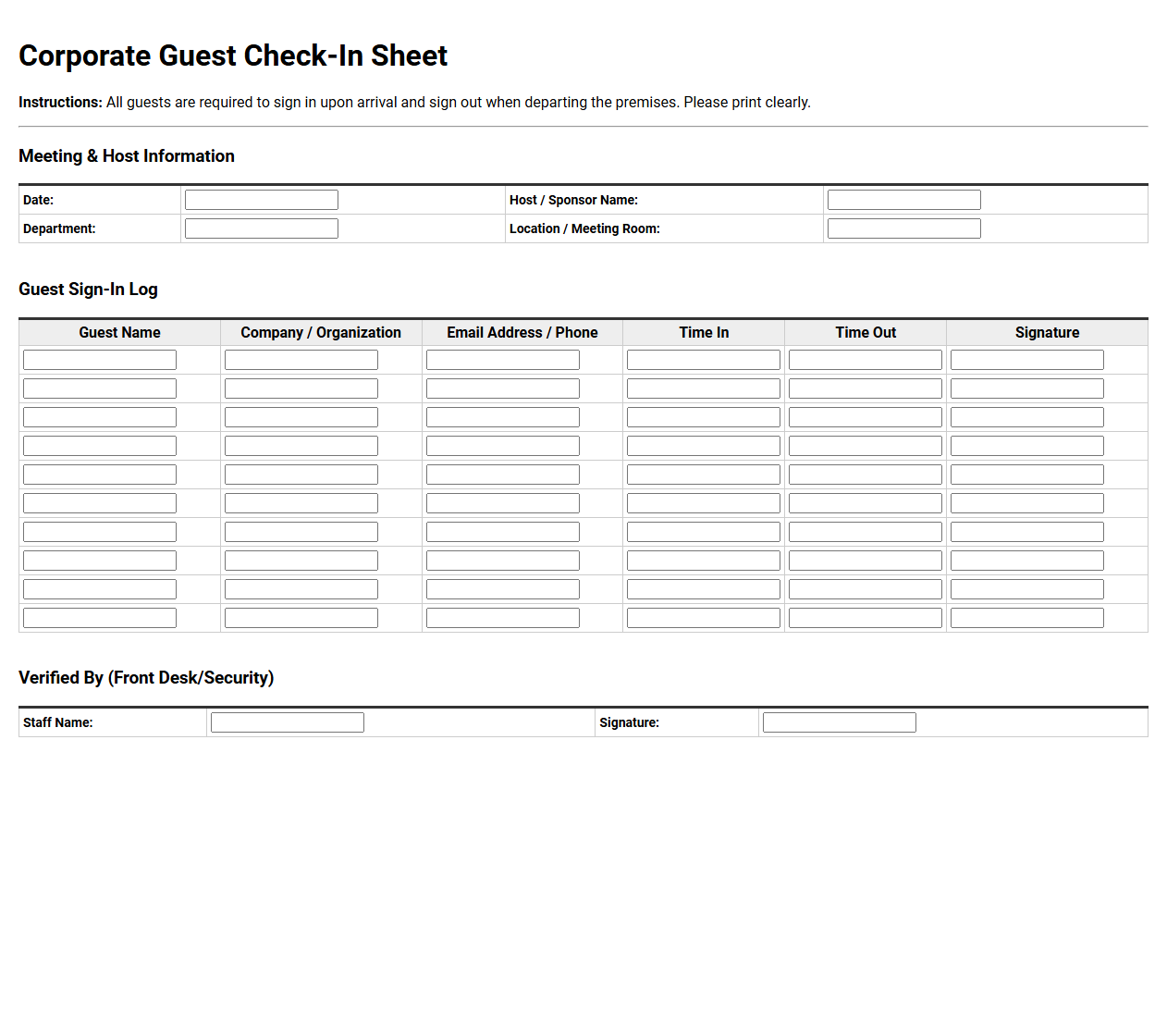This screenshot has width=1167, height=1036.
Task: Click the Verified By (Front Desk/Security) heading
Action: pos(146,678)
